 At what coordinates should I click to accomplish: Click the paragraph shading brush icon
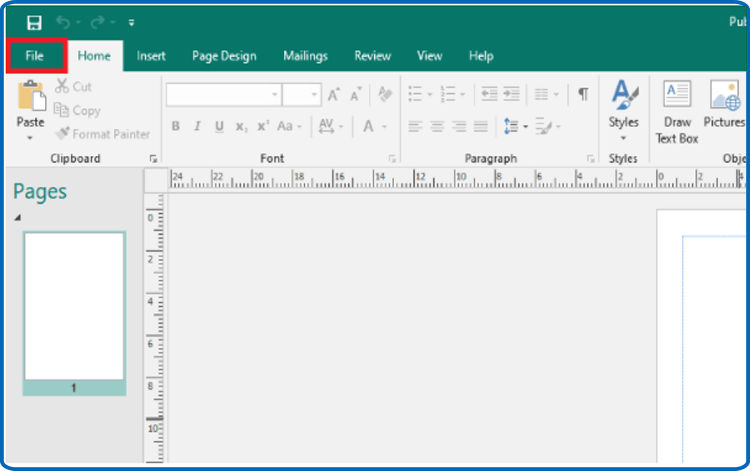click(543, 126)
